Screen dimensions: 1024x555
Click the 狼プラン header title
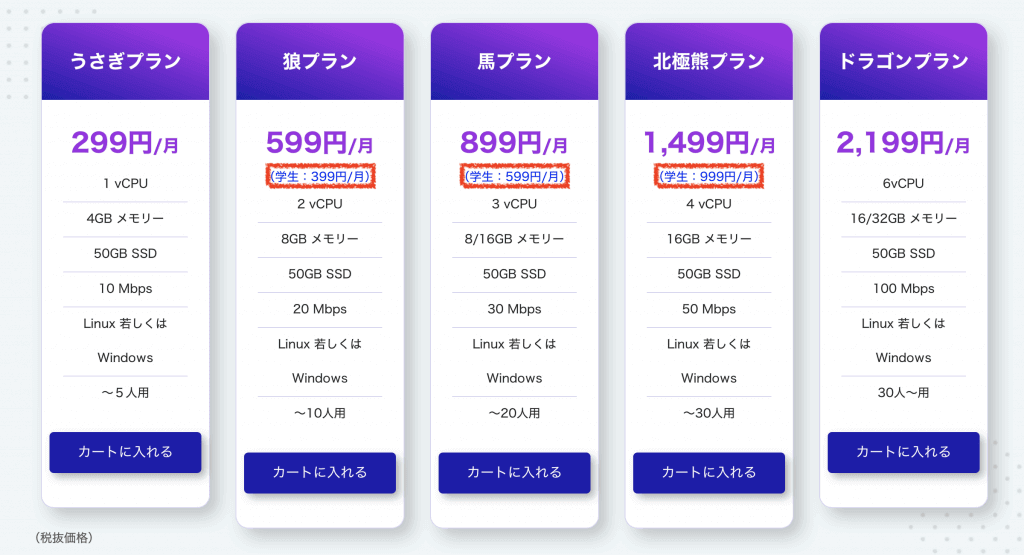320,61
